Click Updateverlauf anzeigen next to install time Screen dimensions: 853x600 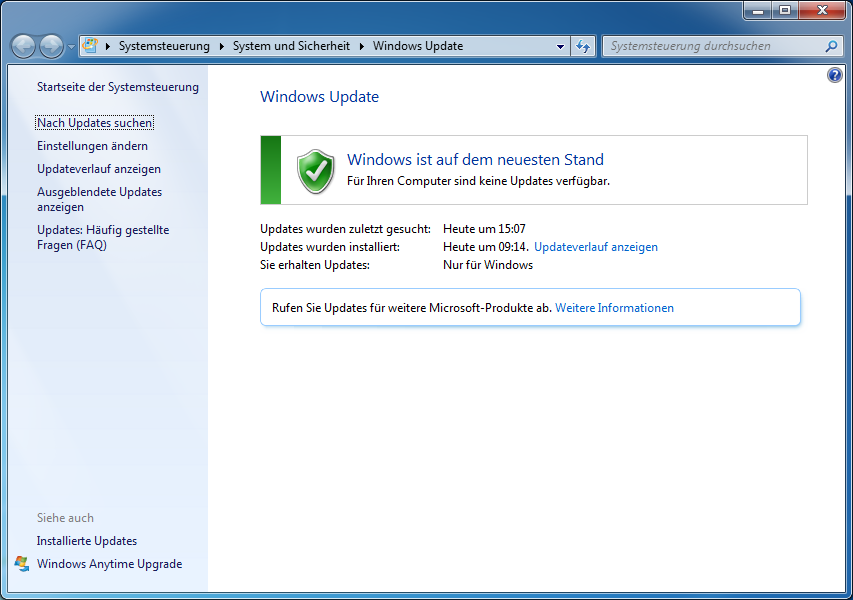tap(596, 247)
